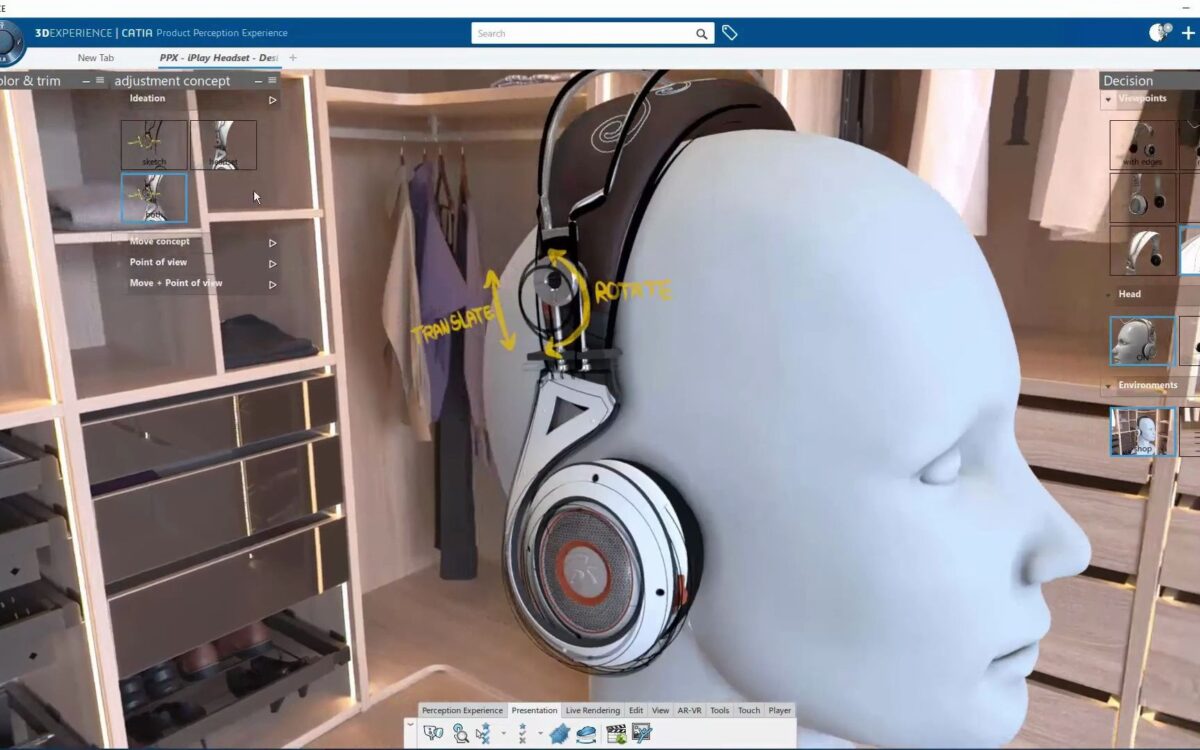
Task: Select the shop environment thumbnail
Action: [x=1143, y=431]
